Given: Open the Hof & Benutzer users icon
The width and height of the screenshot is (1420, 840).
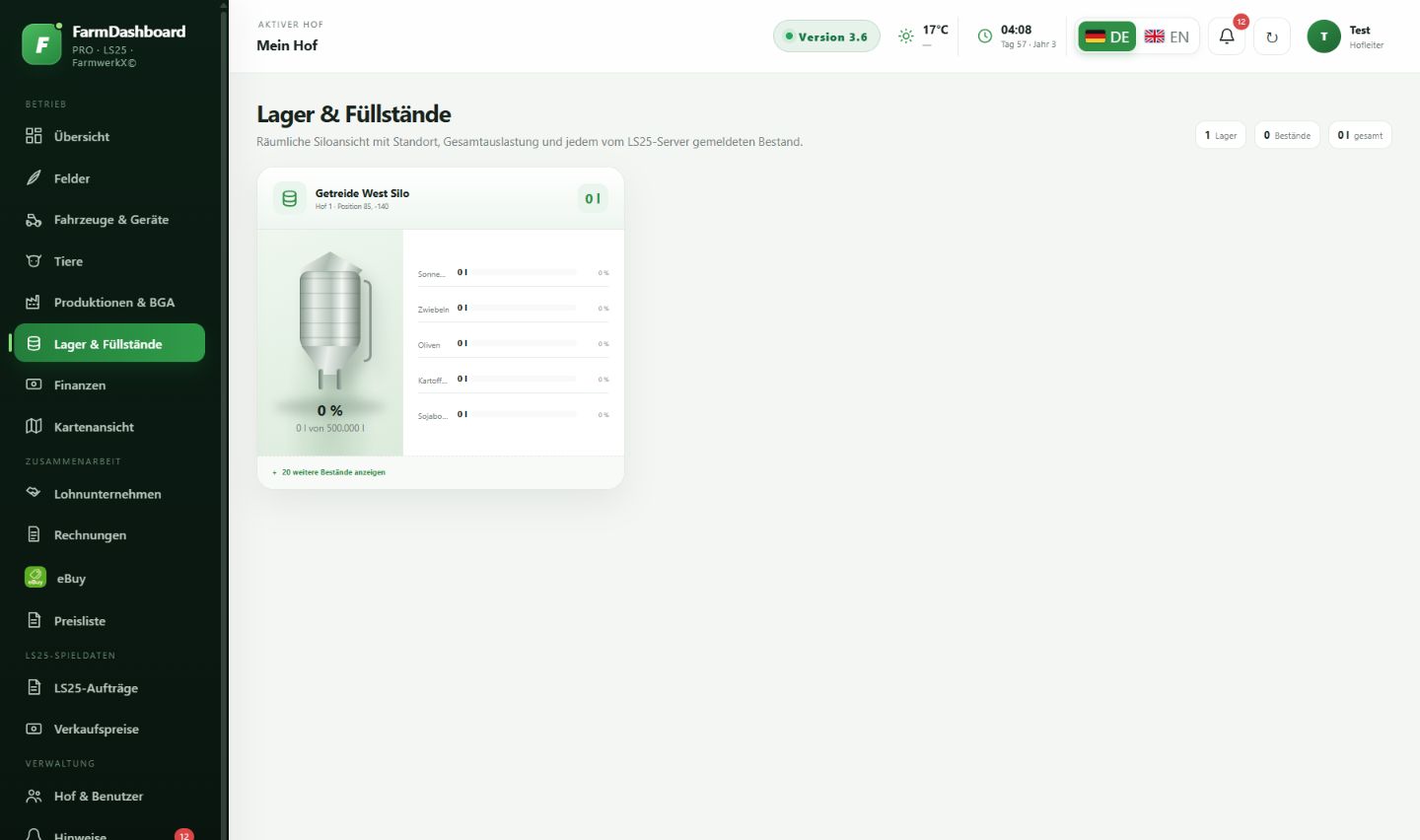Looking at the screenshot, I should pyautogui.click(x=34, y=796).
